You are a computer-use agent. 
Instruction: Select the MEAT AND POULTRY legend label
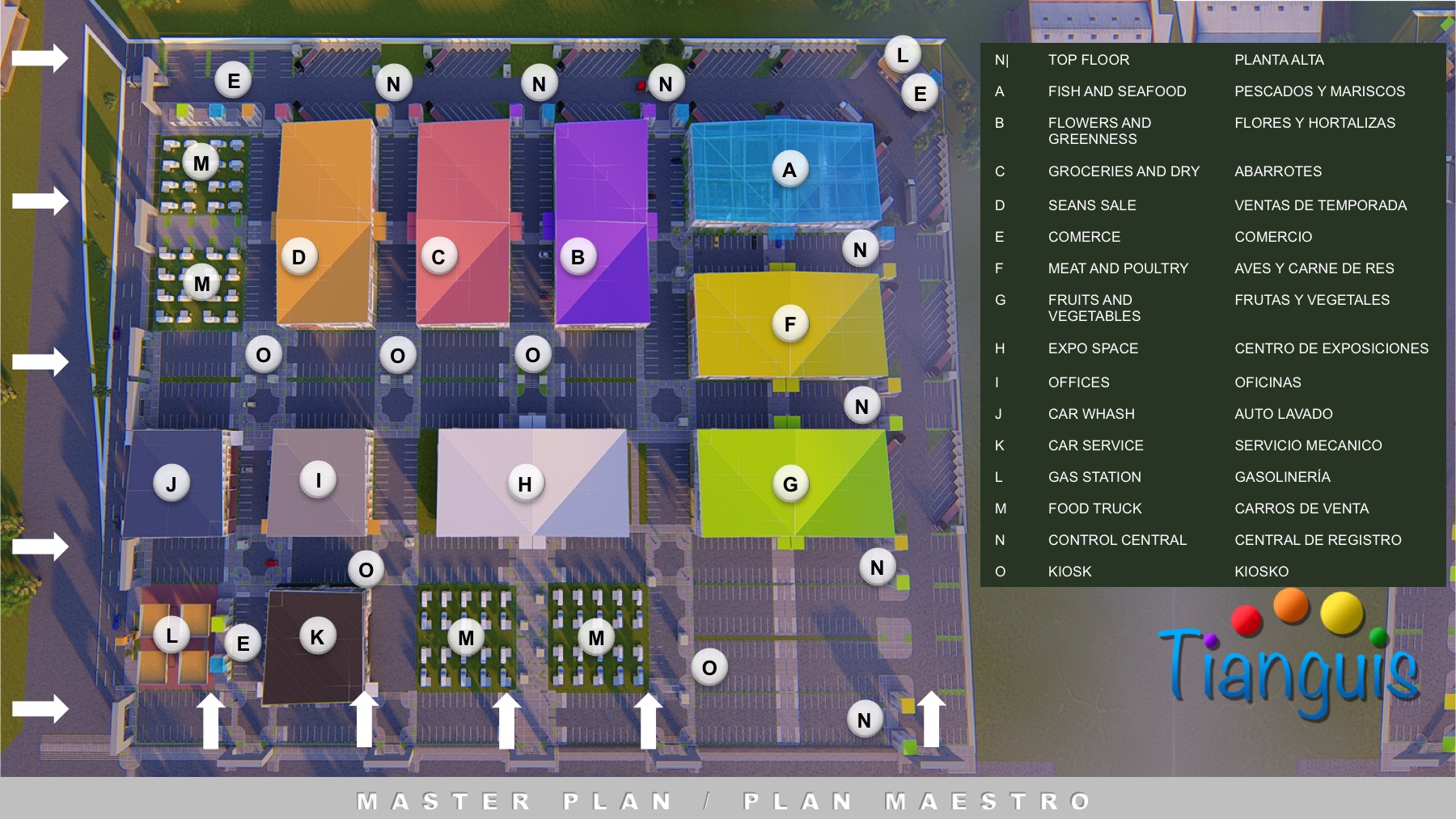[1118, 268]
